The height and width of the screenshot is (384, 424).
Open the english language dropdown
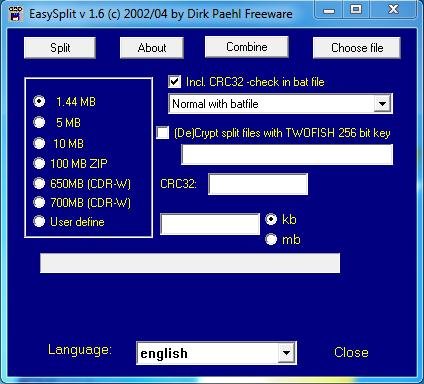[286, 353]
